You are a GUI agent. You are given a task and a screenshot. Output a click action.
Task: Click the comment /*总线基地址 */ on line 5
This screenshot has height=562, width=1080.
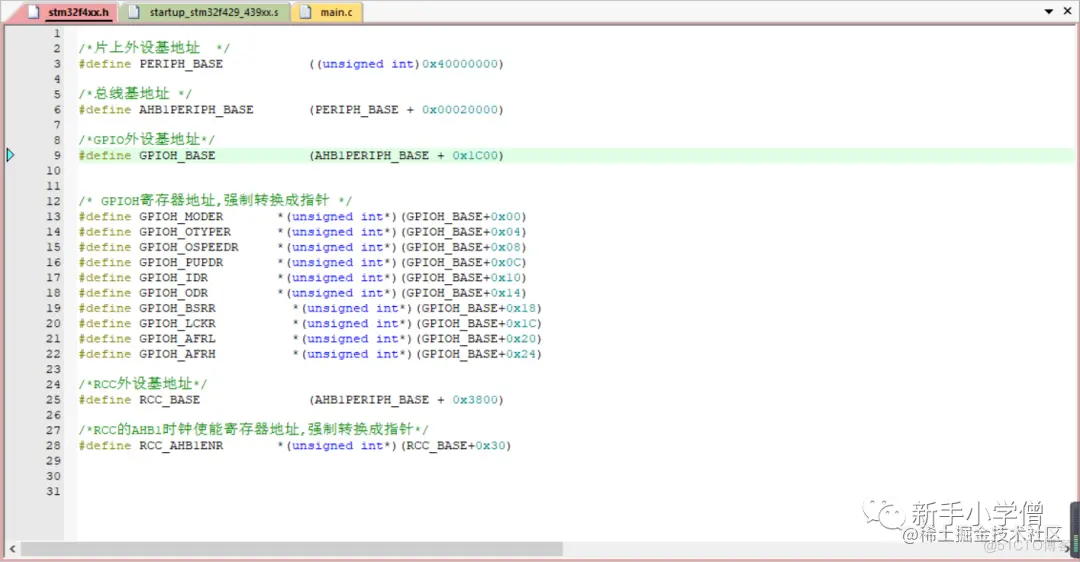tap(135, 94)
